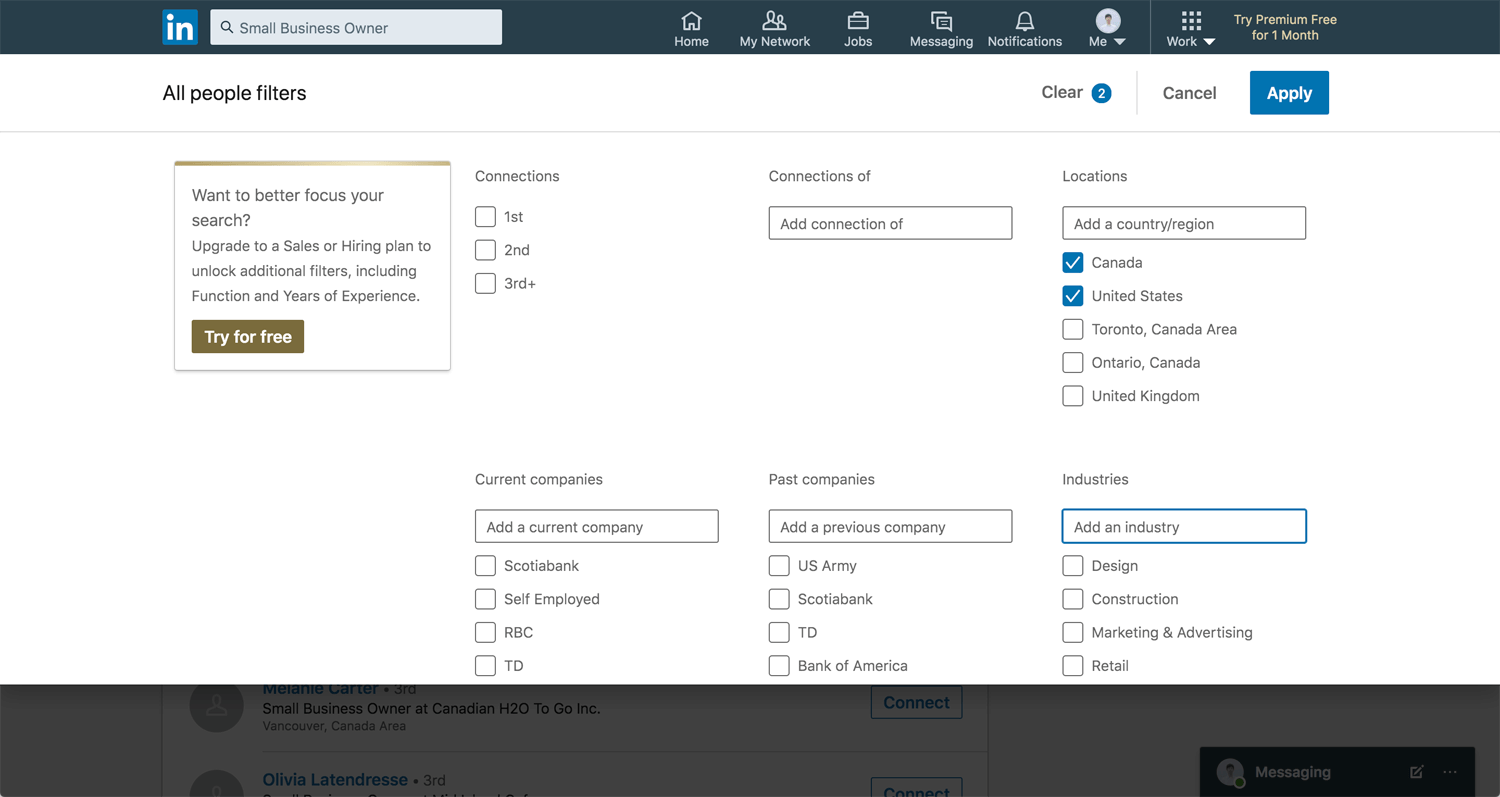This screenshot has width=1500, height=797.
Task: Open Jobs briefcase icon
Action: click(858, 21)
